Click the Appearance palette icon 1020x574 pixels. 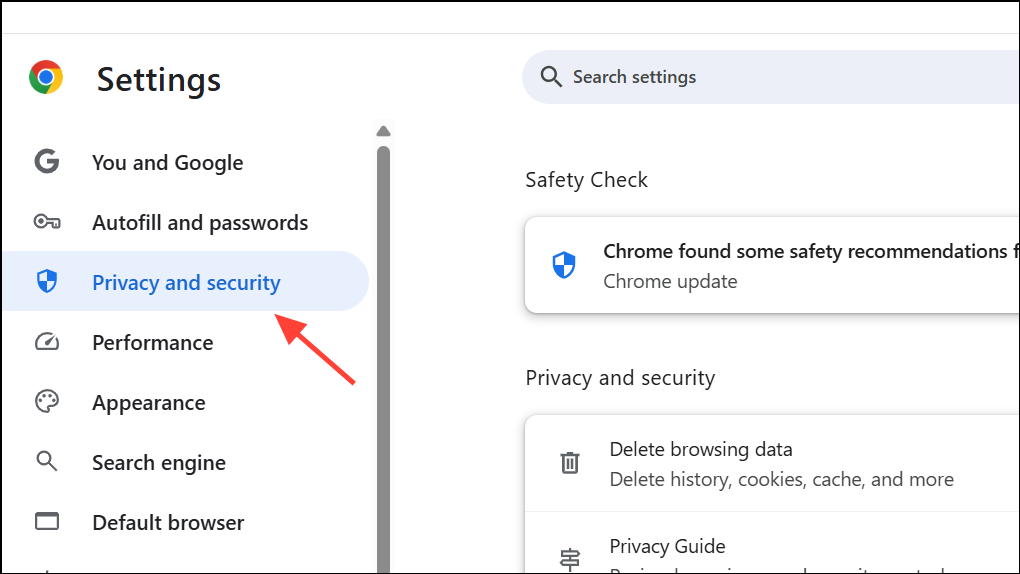[47, 402]
